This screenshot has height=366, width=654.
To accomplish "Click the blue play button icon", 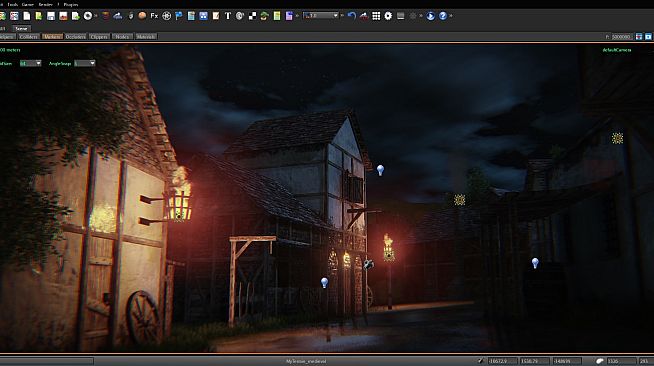I will pyautogui.click(x=430, y=16).
